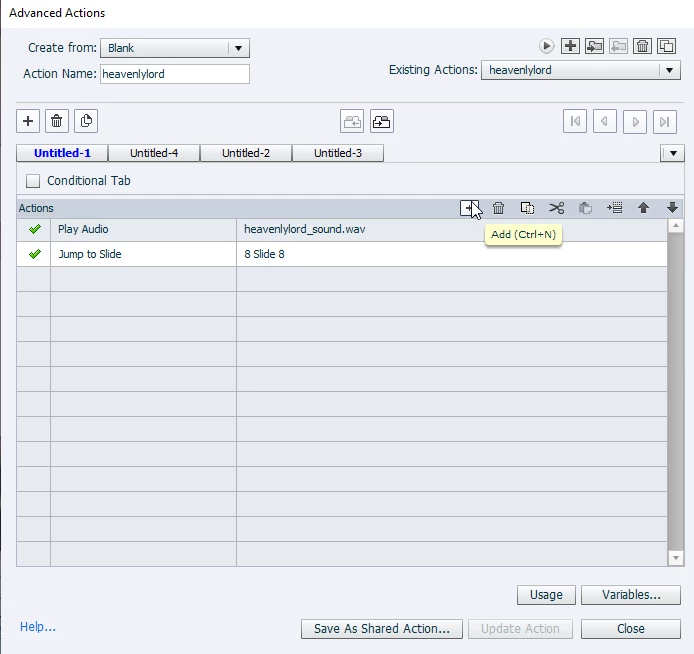This screenshot has height=654, width=694.
Task: Click the move decision tab right icon
Action: tap(382, 121)
